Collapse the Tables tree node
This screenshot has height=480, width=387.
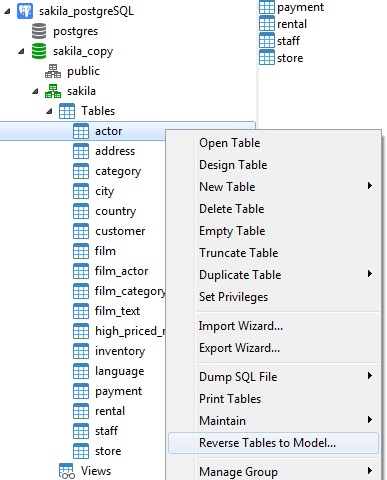tap(49, 111)
